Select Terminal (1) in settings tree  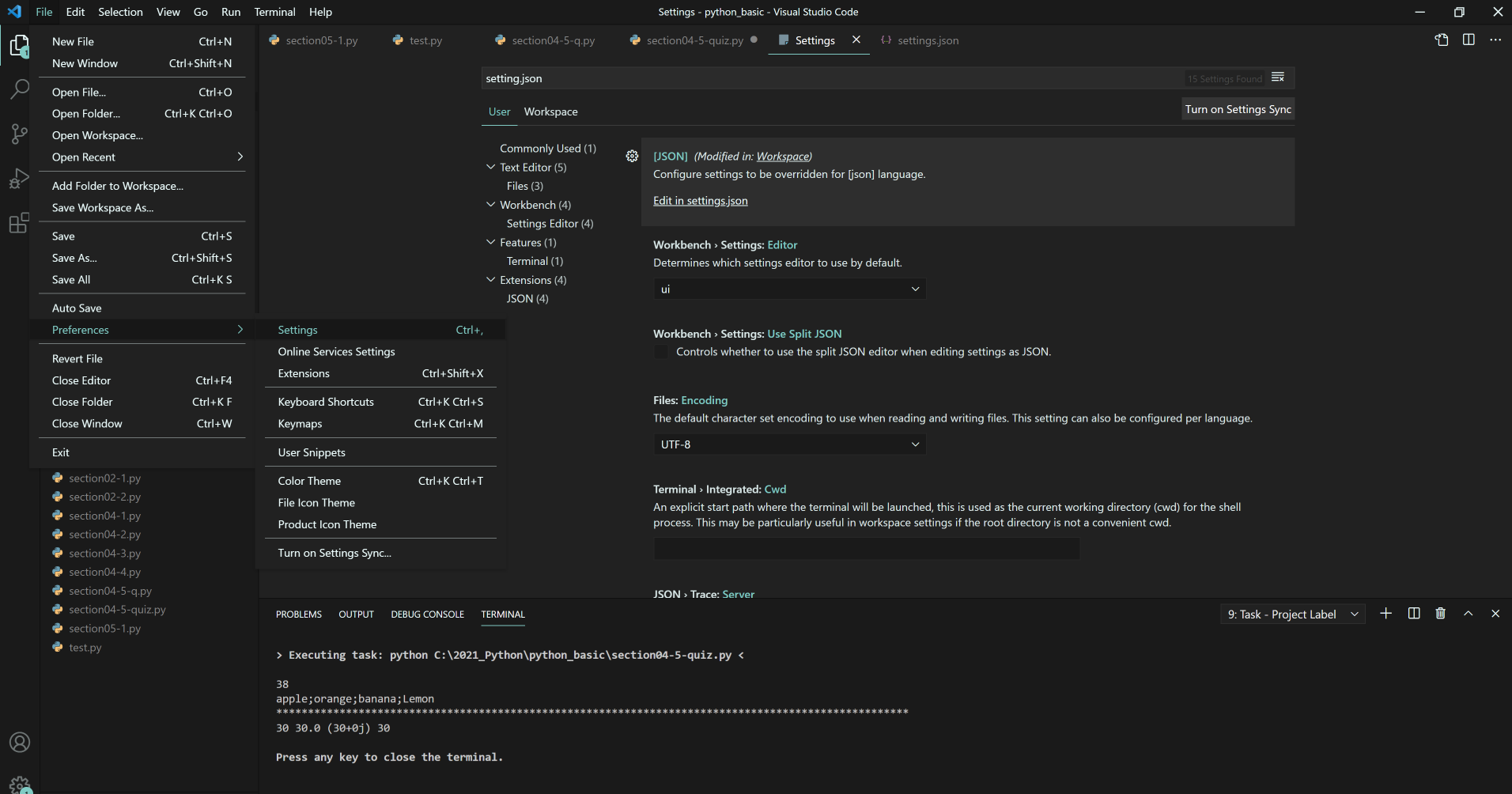(535, 261)
